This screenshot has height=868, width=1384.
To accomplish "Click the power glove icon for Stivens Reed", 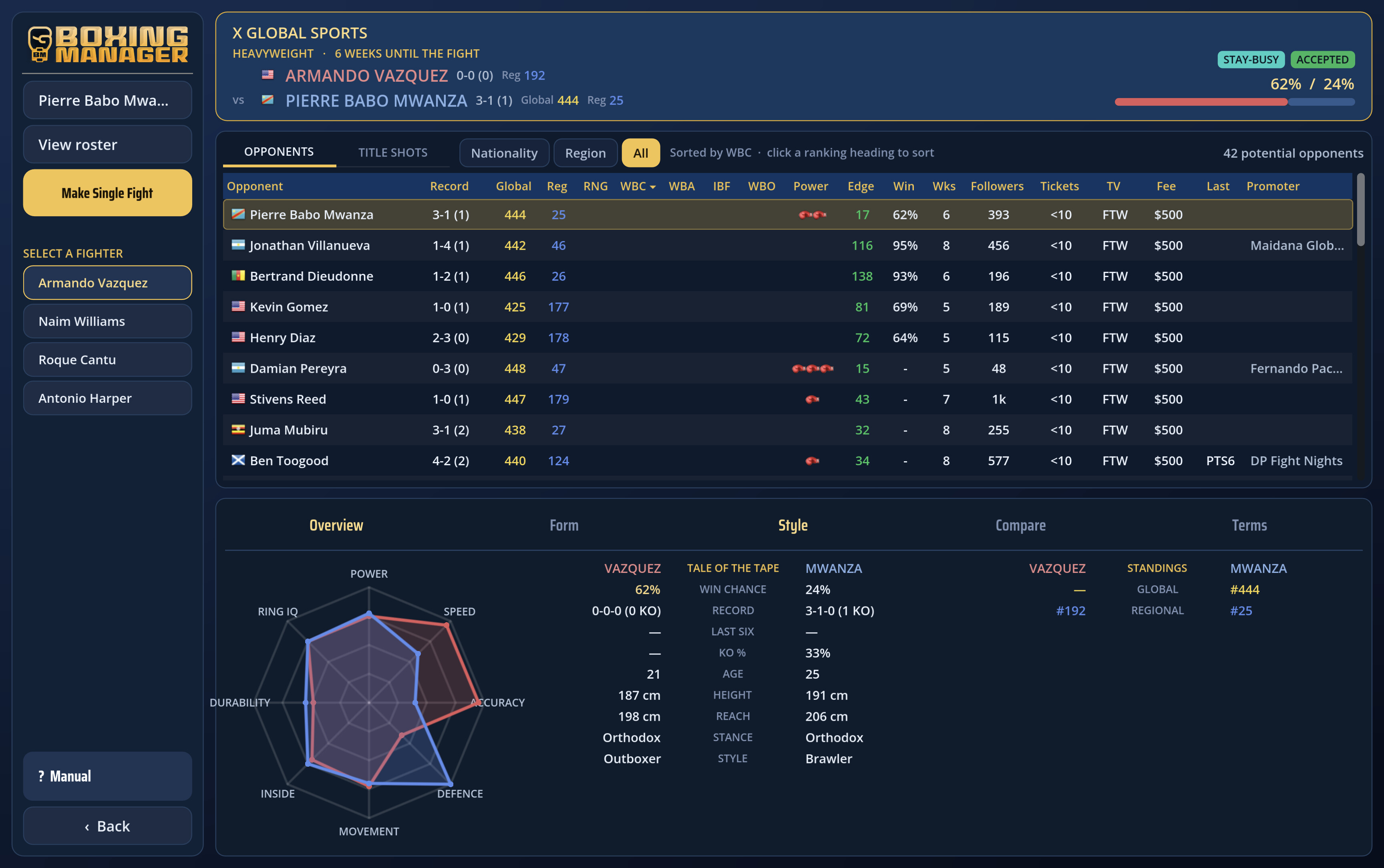I will tap(812, 399).
